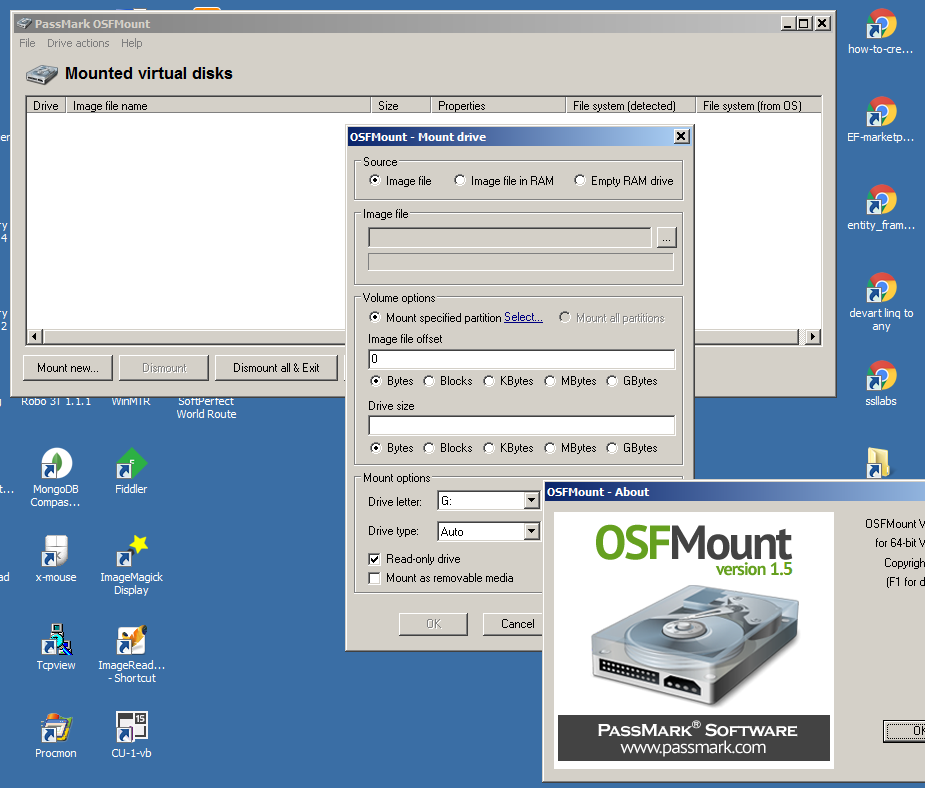The image size is (925, 788).
Task: Set drive size unit to GBytes
Action: pyautogui.click(x=612, y=448)
